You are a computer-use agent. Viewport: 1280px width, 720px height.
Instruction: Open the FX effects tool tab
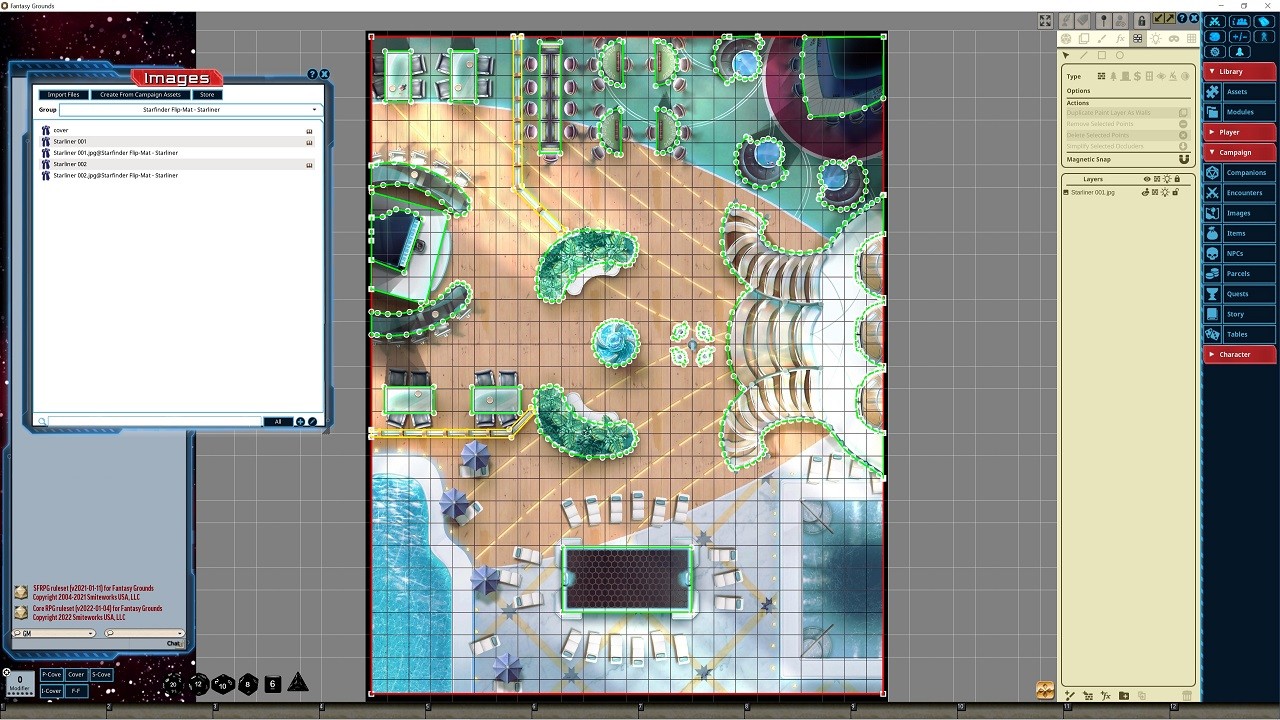click(x=1120, y=39)
